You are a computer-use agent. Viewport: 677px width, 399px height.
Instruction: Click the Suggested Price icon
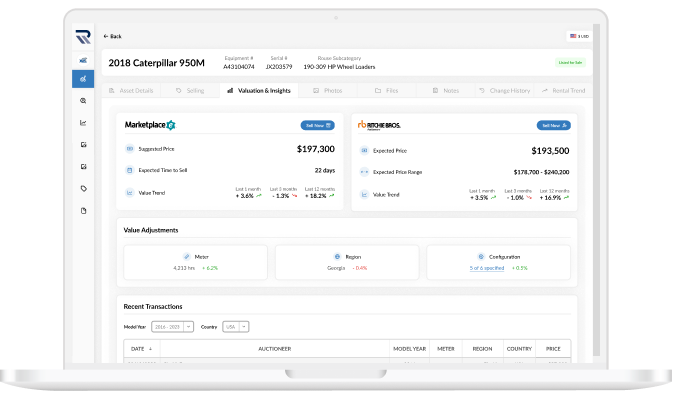tap(130, 149)
